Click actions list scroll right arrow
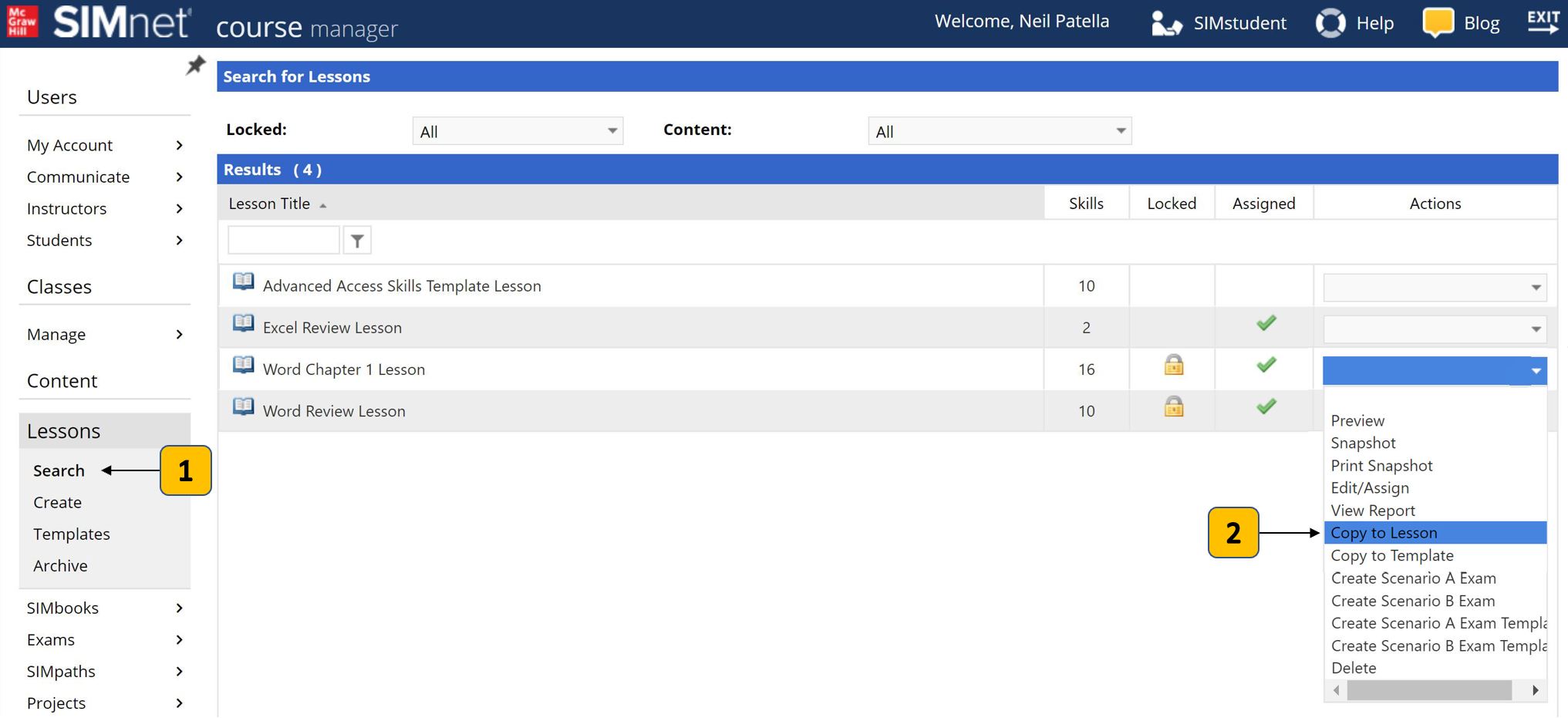 (x=1535, y=690)
